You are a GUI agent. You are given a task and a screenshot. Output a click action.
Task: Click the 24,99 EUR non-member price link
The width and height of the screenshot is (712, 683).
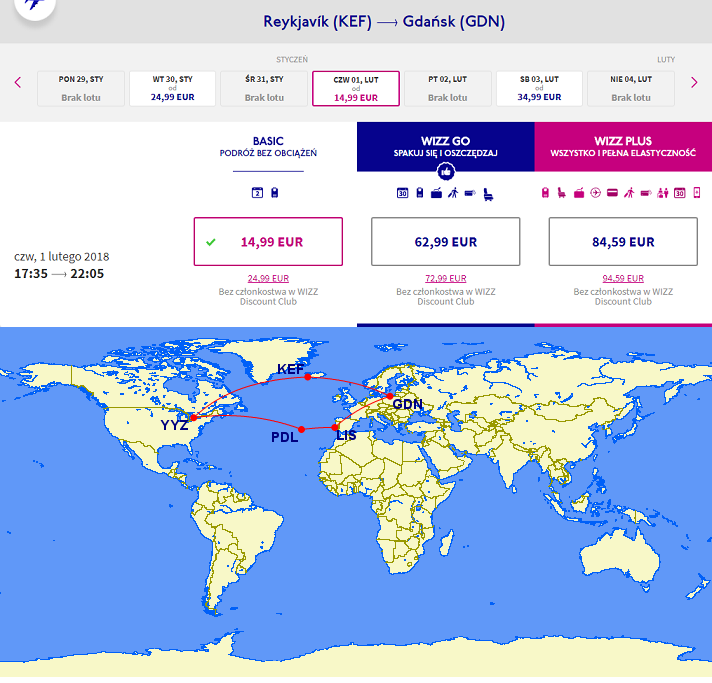click(268, 278)
